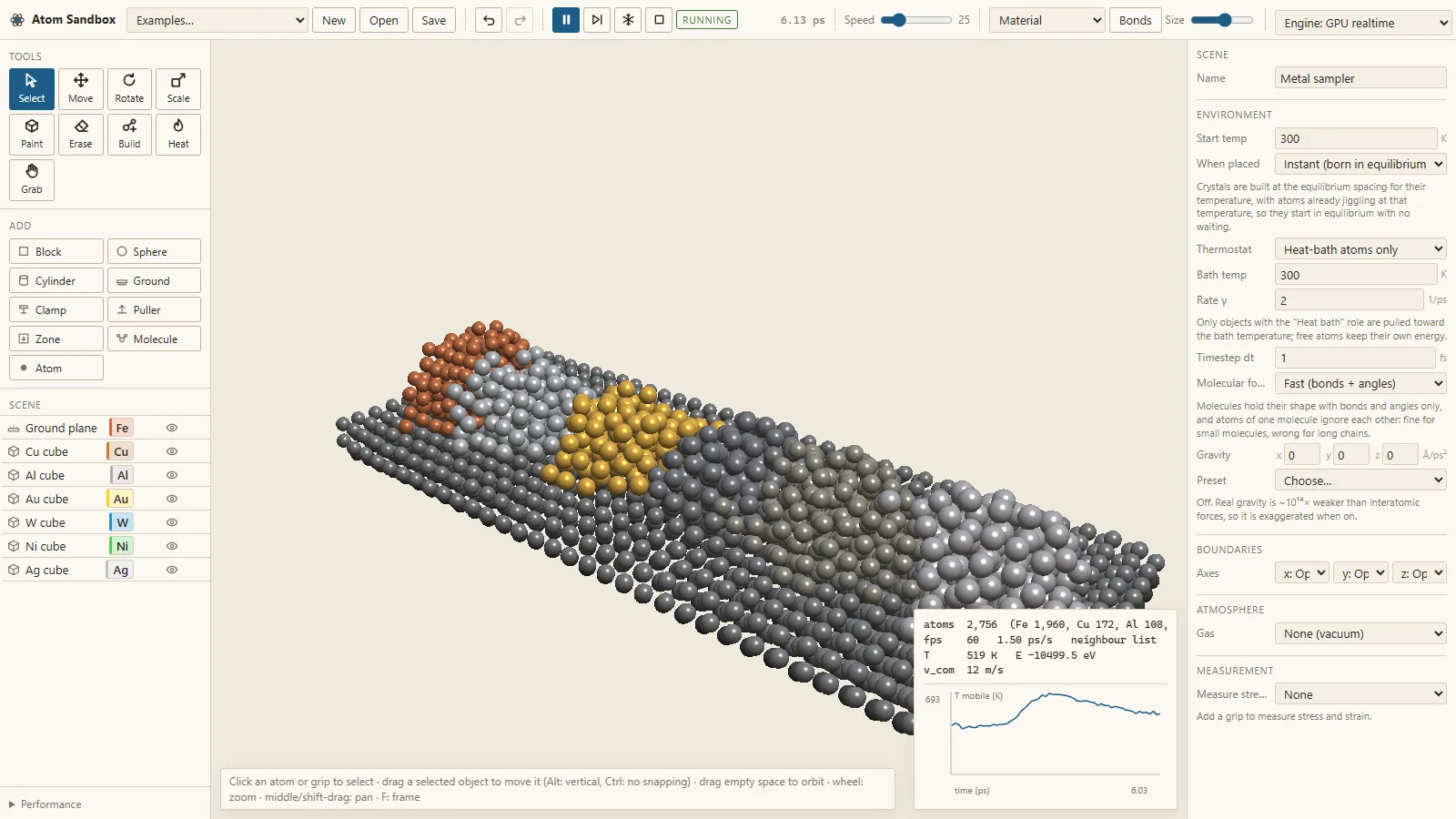Open the When placed dropdown

click(x=1360, y=164)
